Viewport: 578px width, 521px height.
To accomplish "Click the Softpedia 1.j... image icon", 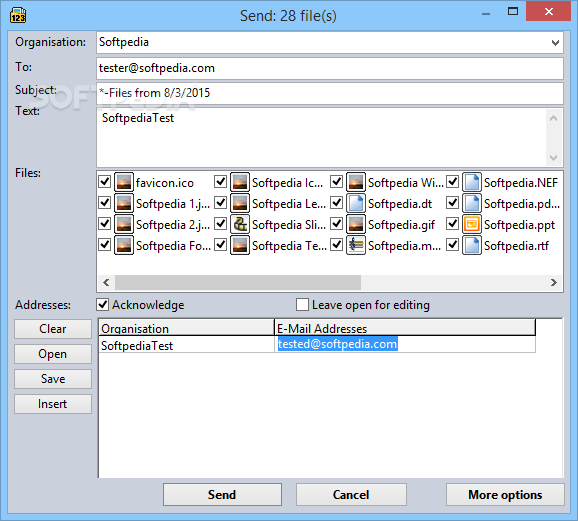I will [x=124, y=203].
